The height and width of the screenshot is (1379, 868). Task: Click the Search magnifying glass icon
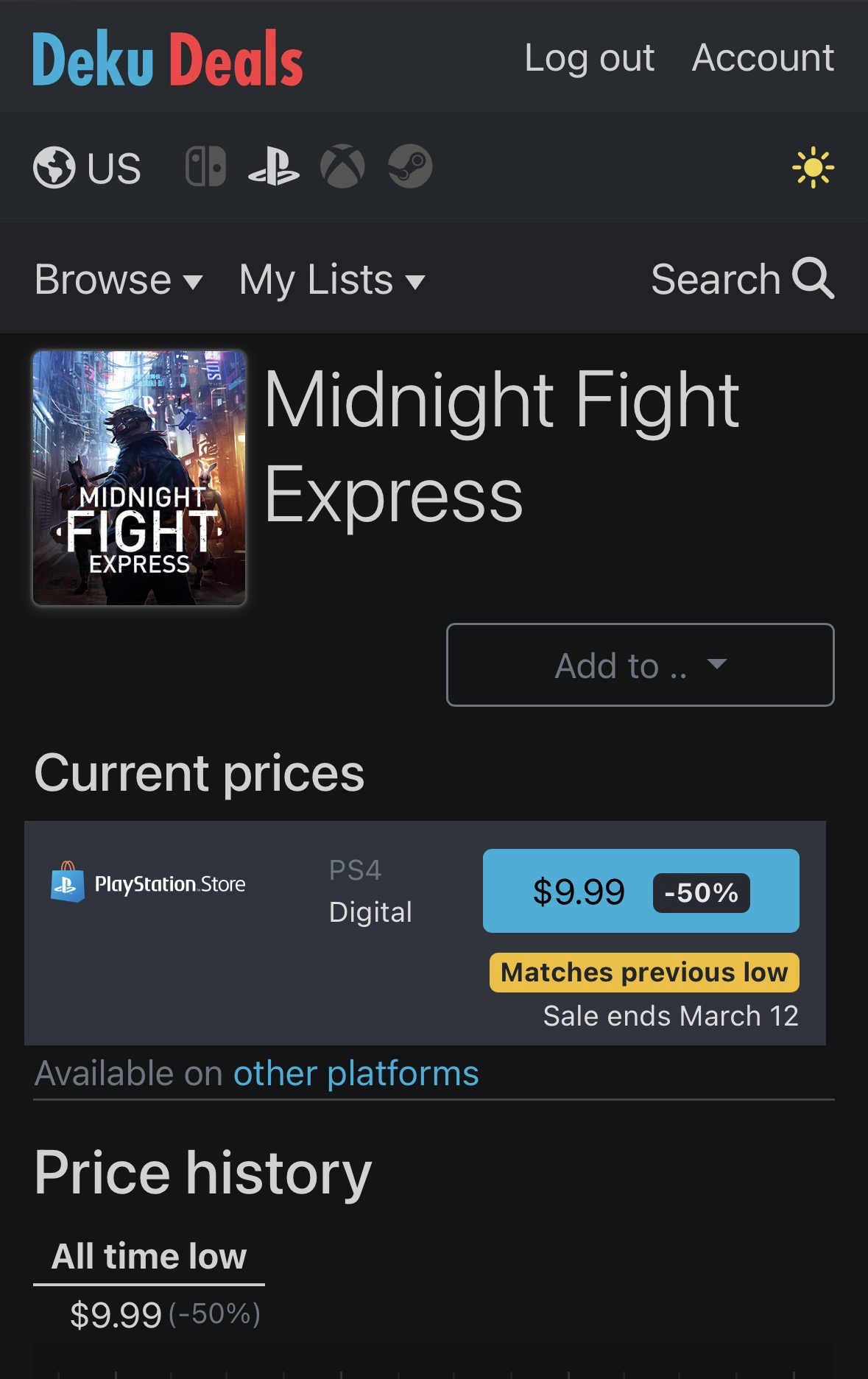click(813, 278)
